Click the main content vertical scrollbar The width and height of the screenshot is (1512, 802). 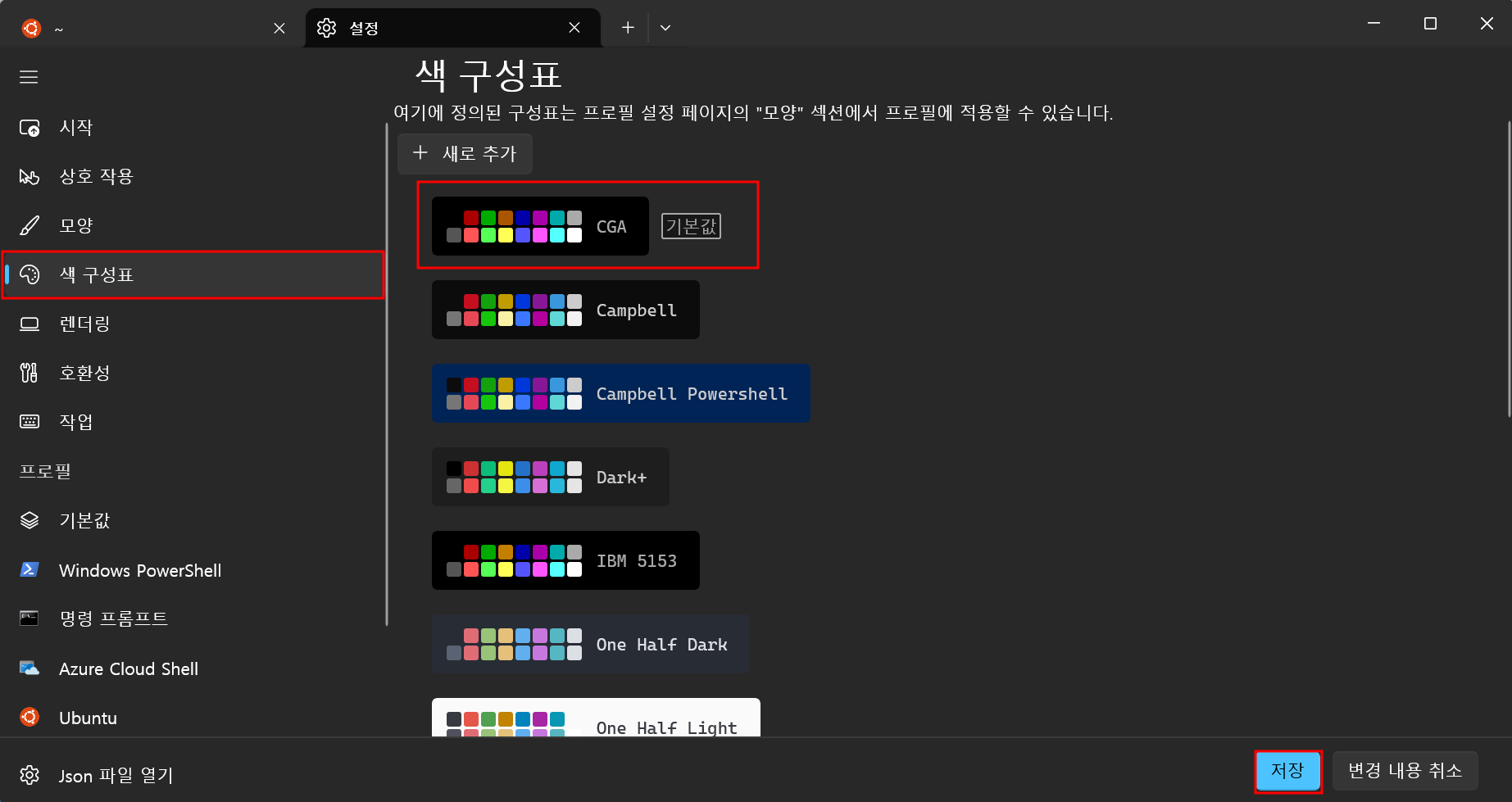pyautogui.click(x=1509, y=270)
